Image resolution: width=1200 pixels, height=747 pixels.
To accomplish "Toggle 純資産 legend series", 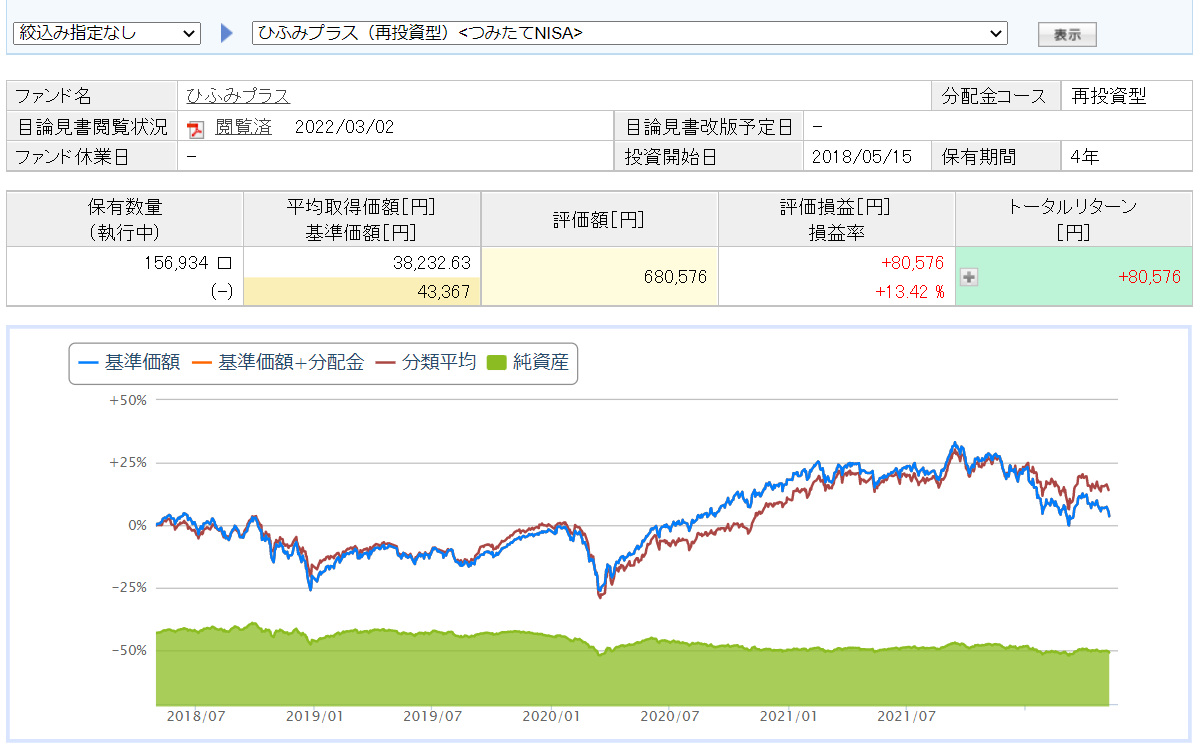I will (x=526, y=363).
